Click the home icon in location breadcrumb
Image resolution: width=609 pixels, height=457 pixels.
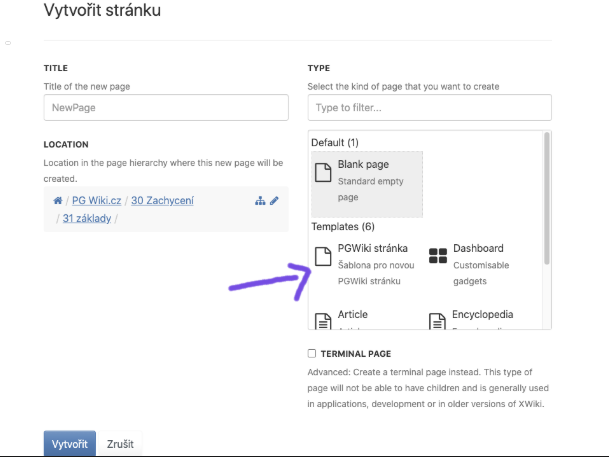click(58, 201)
